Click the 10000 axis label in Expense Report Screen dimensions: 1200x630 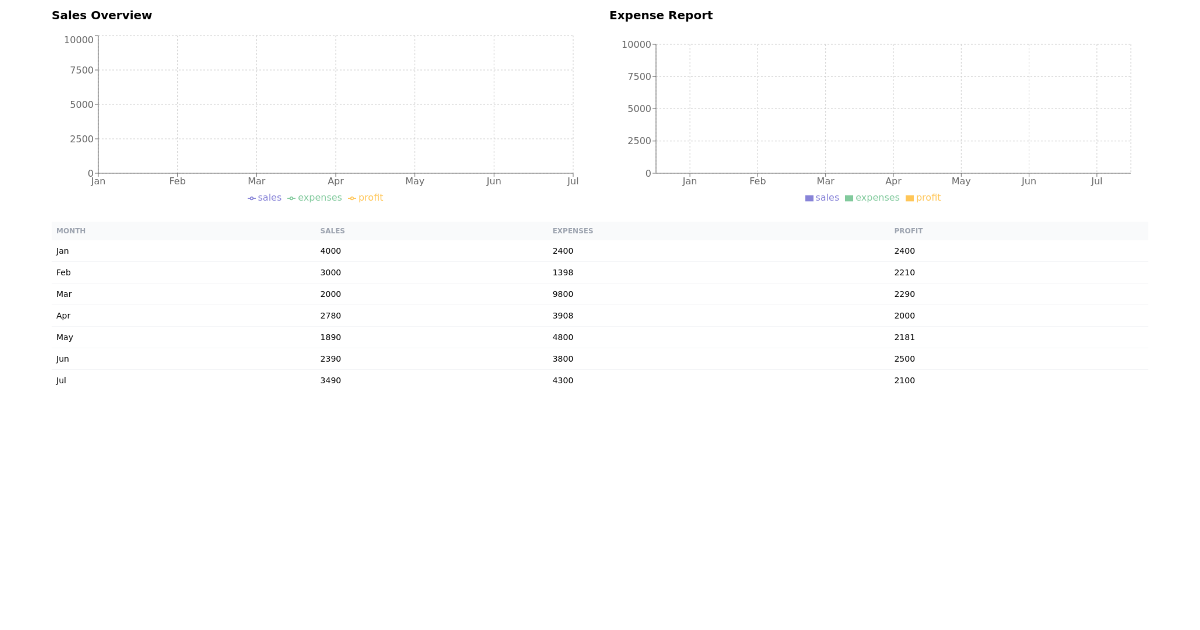637,42
